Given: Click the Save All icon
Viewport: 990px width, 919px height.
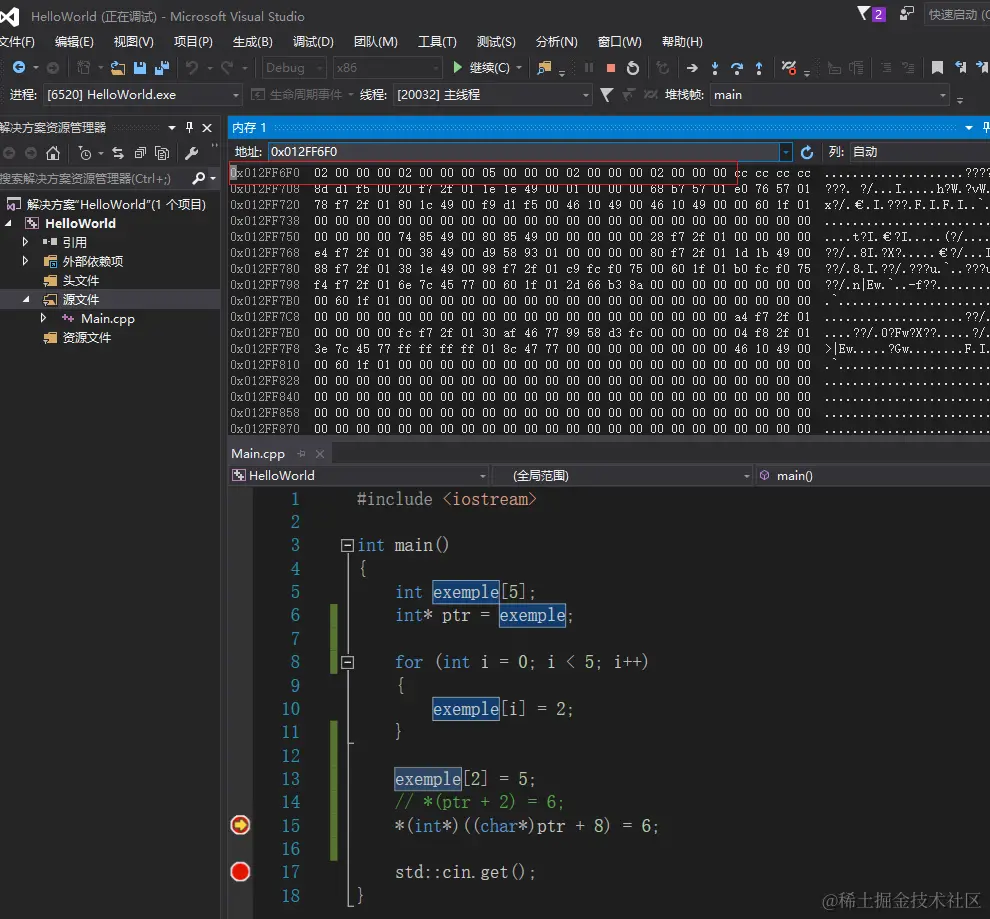Looking at the screenshot, I should (162, 68).
